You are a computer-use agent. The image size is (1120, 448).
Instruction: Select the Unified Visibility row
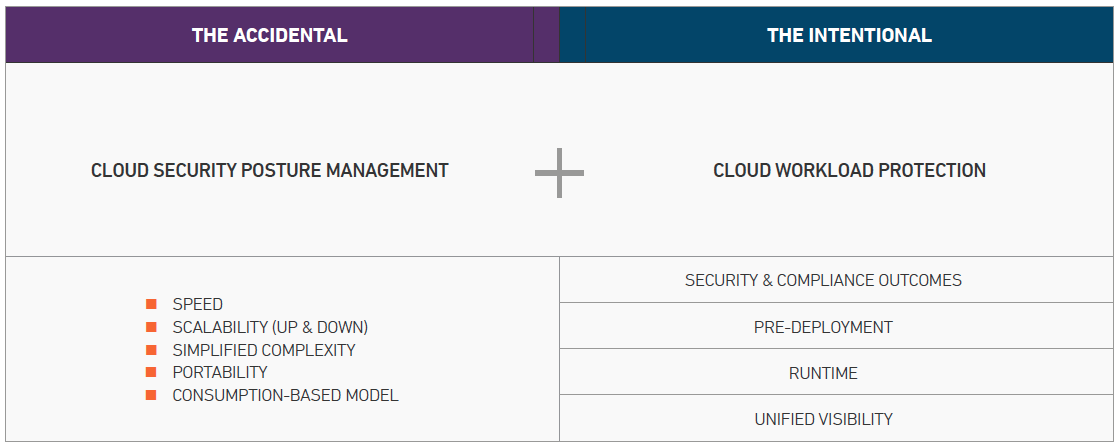[x=836, y=418]
